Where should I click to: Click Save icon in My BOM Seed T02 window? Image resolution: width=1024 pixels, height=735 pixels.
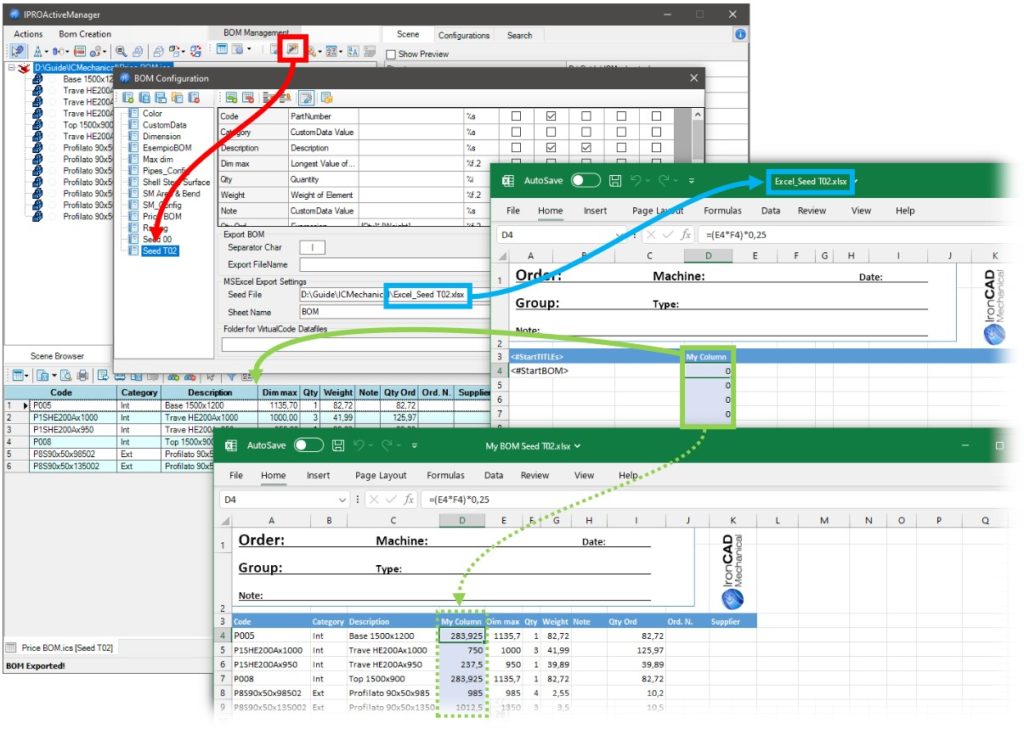pyautogui.click(x=338, y=446)
